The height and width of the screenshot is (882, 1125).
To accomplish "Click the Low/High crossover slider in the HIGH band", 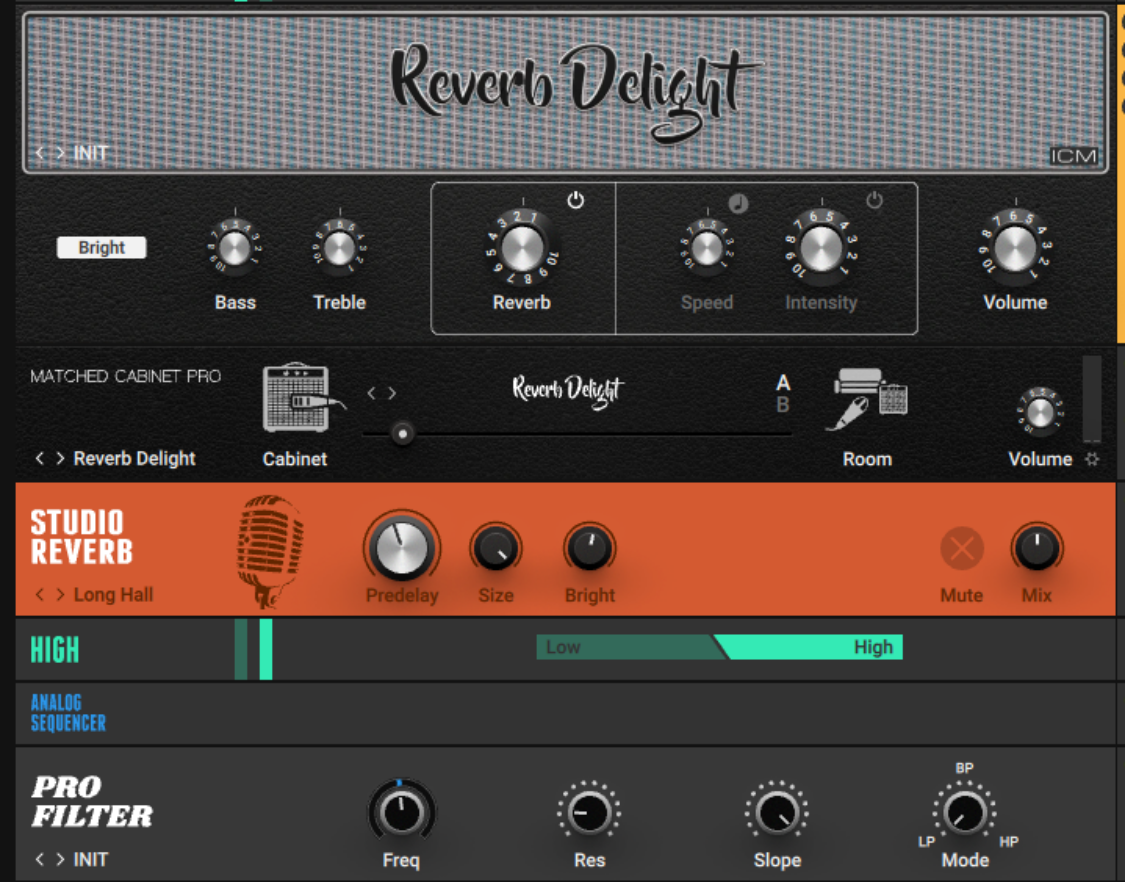I will [x=720, y=647].
